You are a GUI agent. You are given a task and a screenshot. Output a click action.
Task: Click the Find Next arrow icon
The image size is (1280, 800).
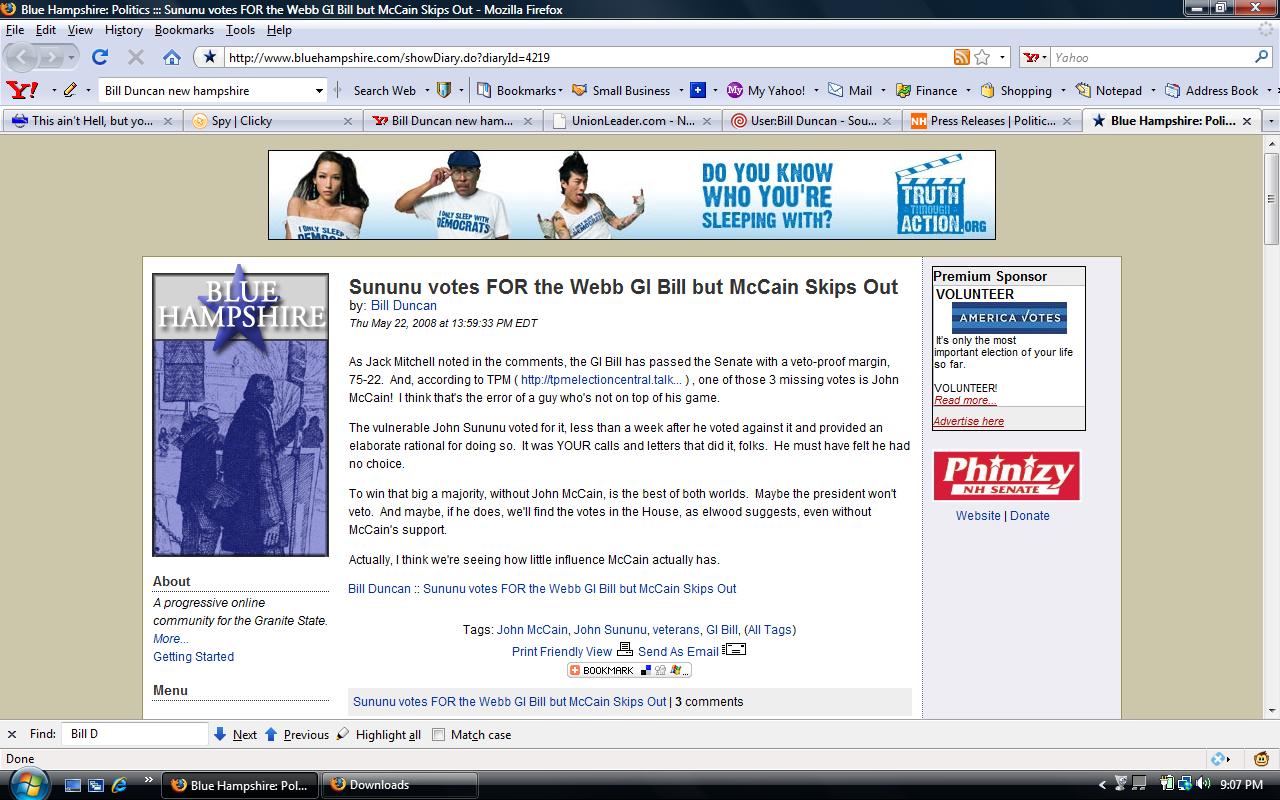220,734
